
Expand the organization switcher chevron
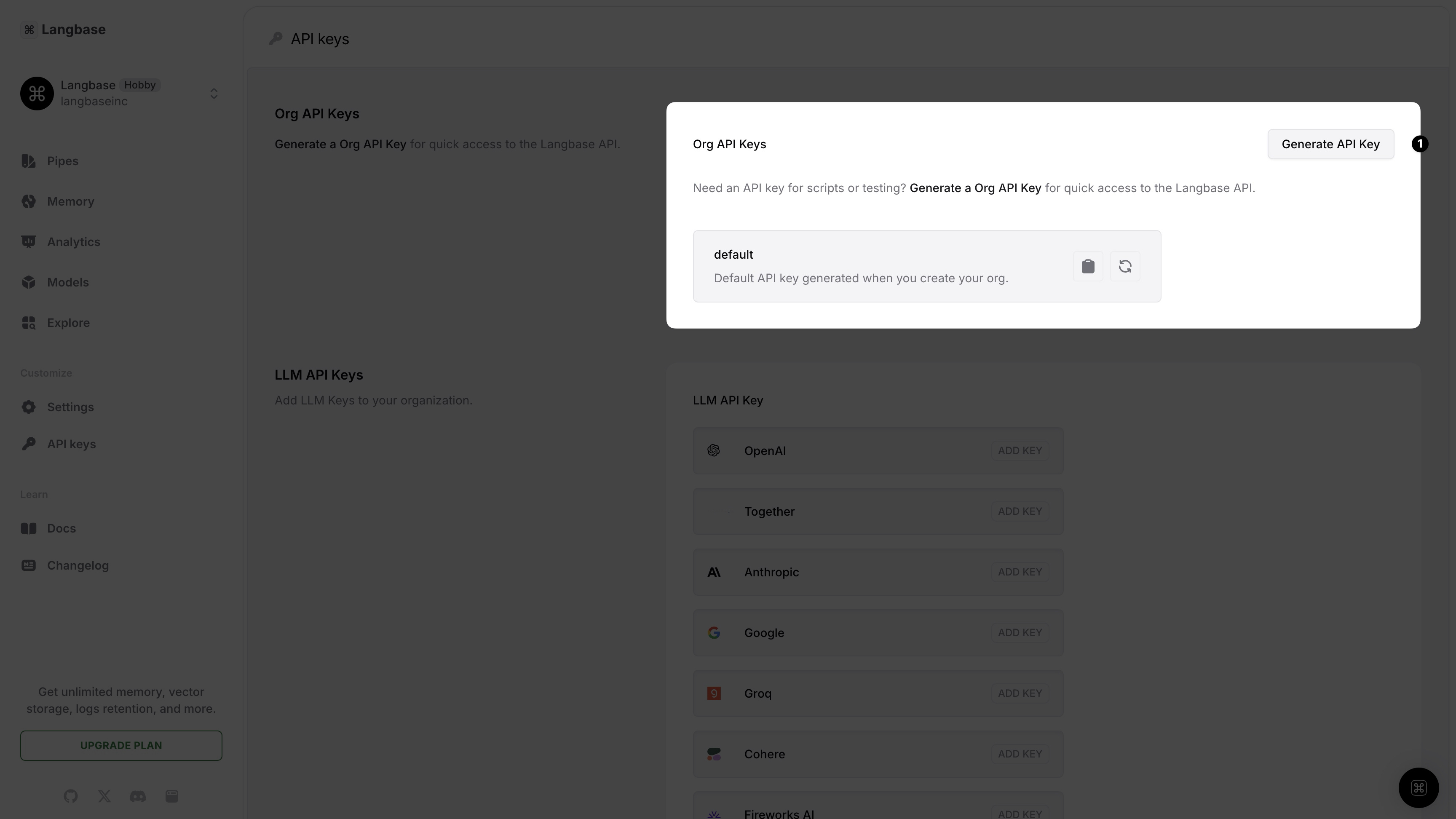214,93
